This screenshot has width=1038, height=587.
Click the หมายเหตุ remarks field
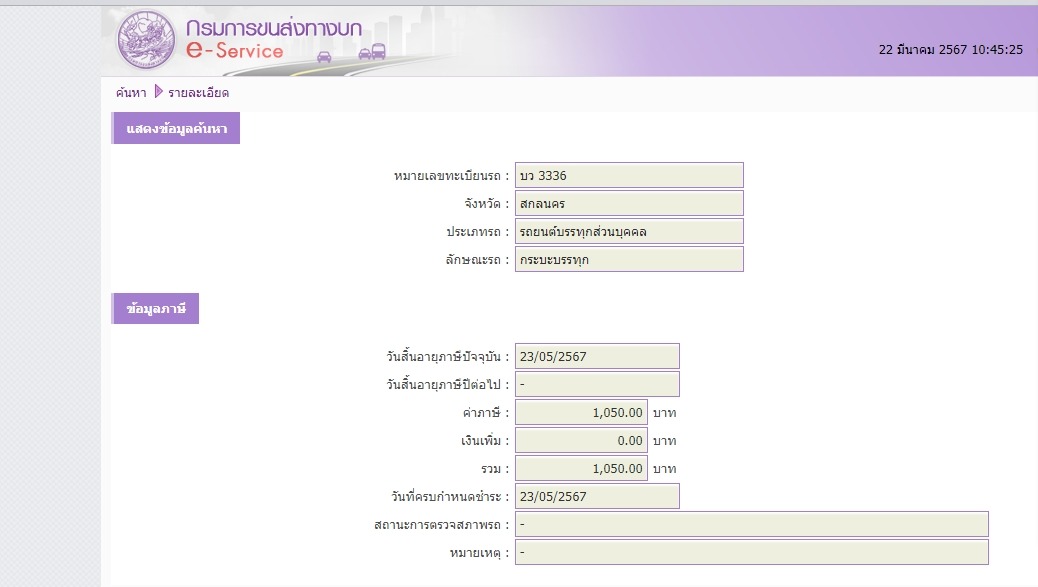coord(751,552)
